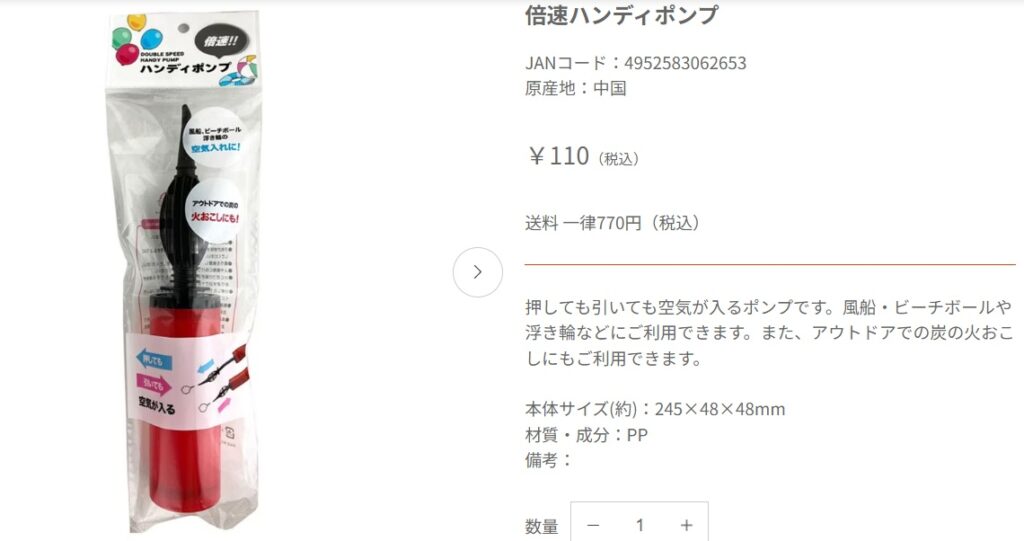The width and height of the screenshot is (1024, 541).
Task: Click the 倍速!! badge on the package
Action: click(221, 42)
